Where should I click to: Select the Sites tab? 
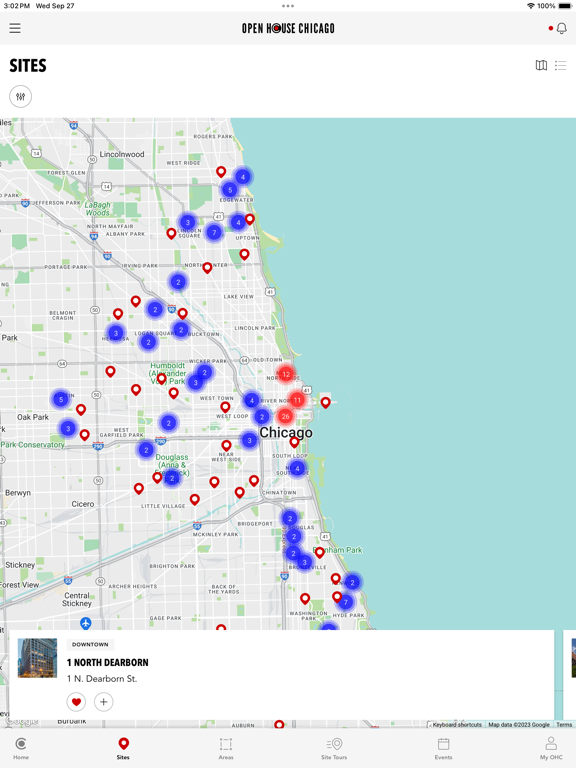coord(123,748)
